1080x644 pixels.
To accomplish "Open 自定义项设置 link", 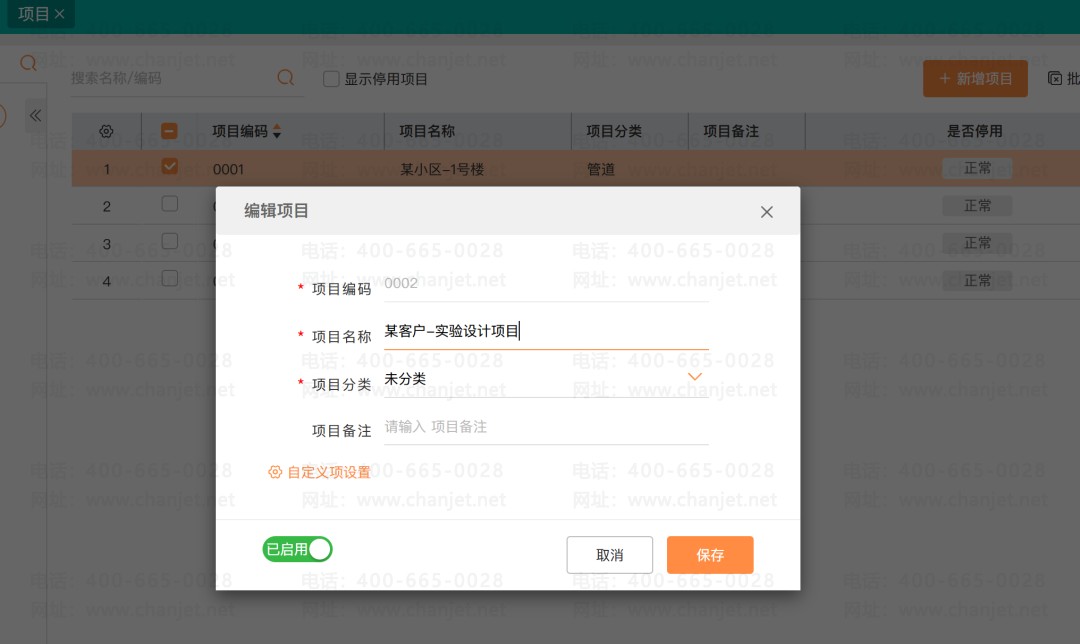I will (x=329, y=472).
